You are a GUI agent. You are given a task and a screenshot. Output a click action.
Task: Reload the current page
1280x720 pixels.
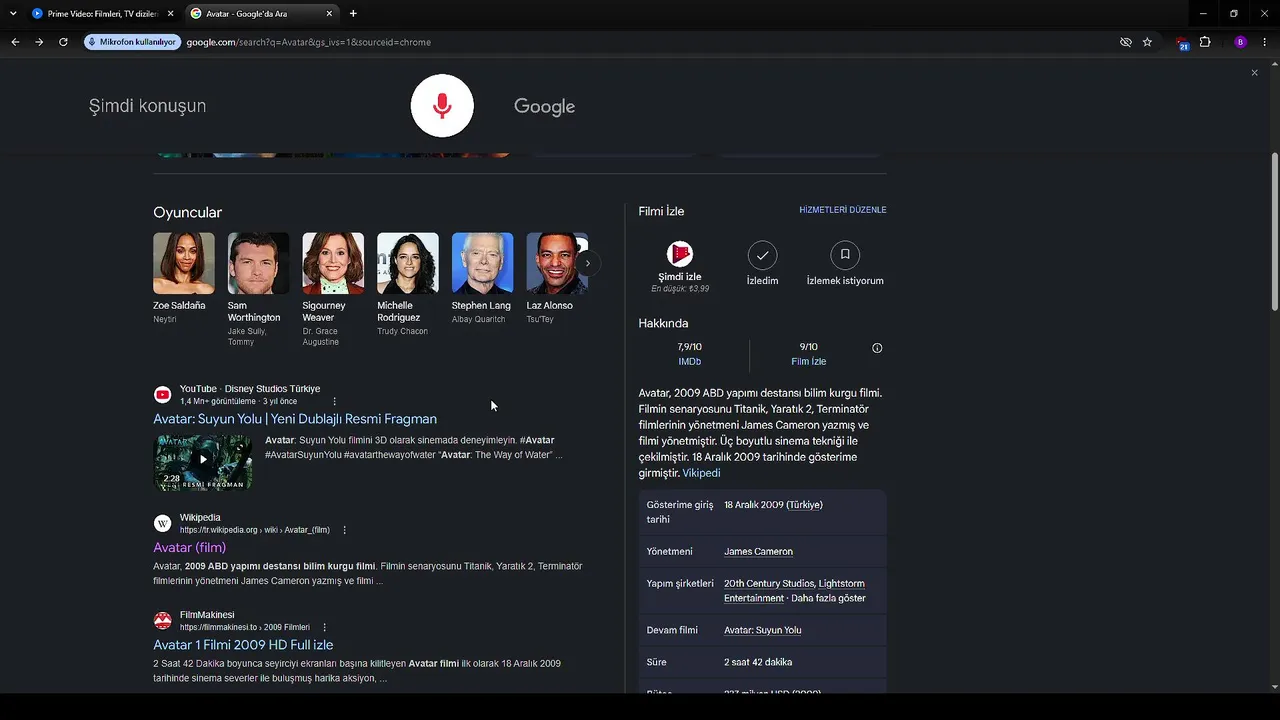click(63, 42)
